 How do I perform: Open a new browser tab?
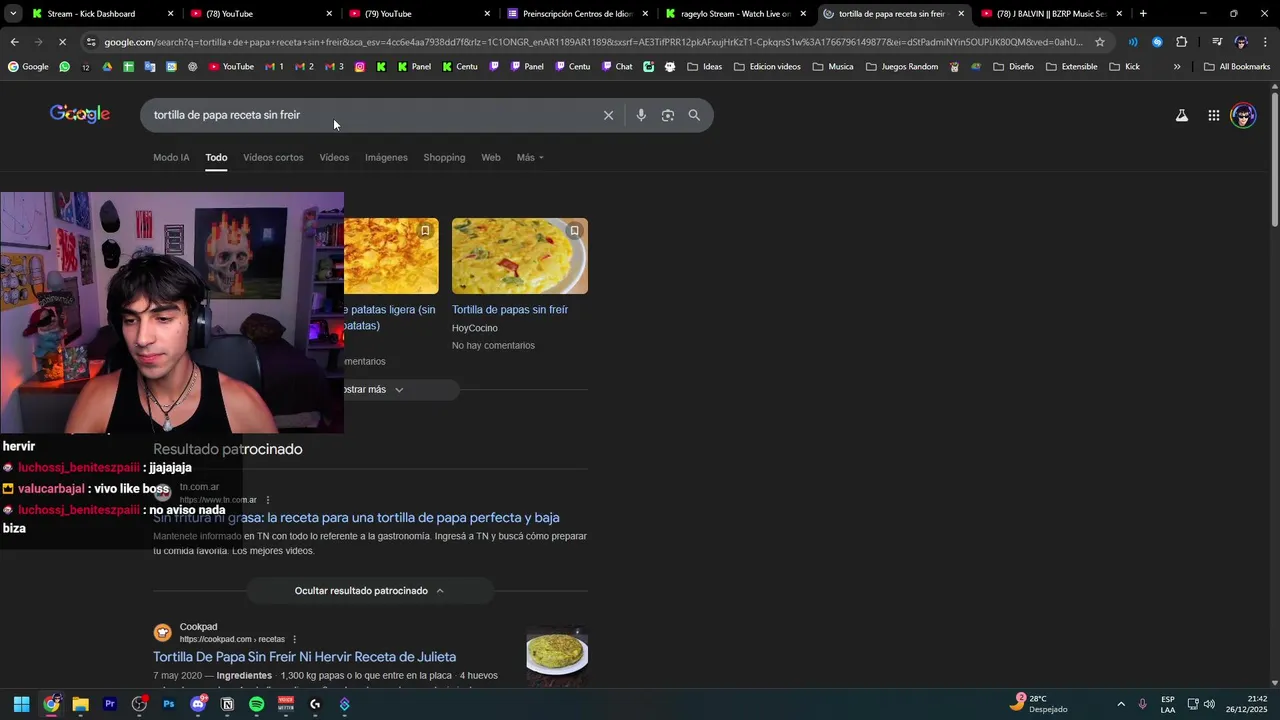(x=1143, y=14)
